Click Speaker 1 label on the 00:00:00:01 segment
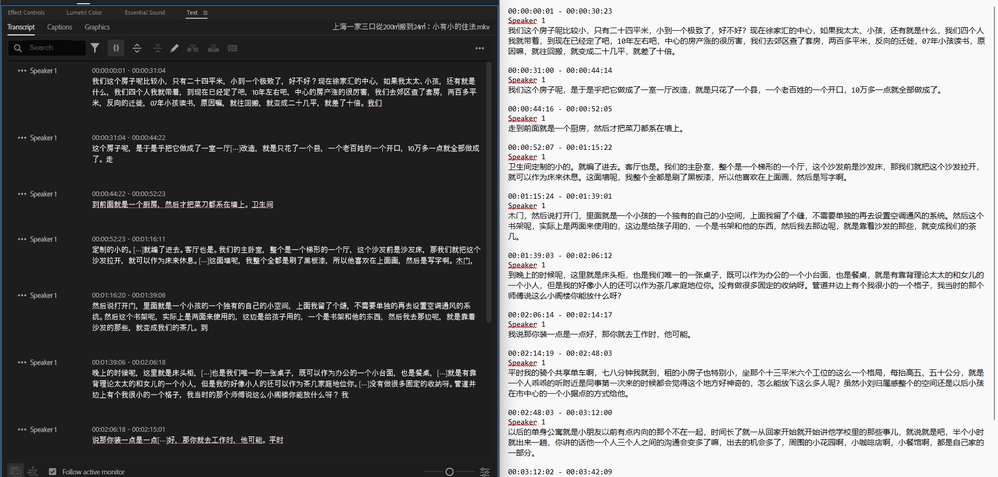The image size is (998, 477). [43, 71]
